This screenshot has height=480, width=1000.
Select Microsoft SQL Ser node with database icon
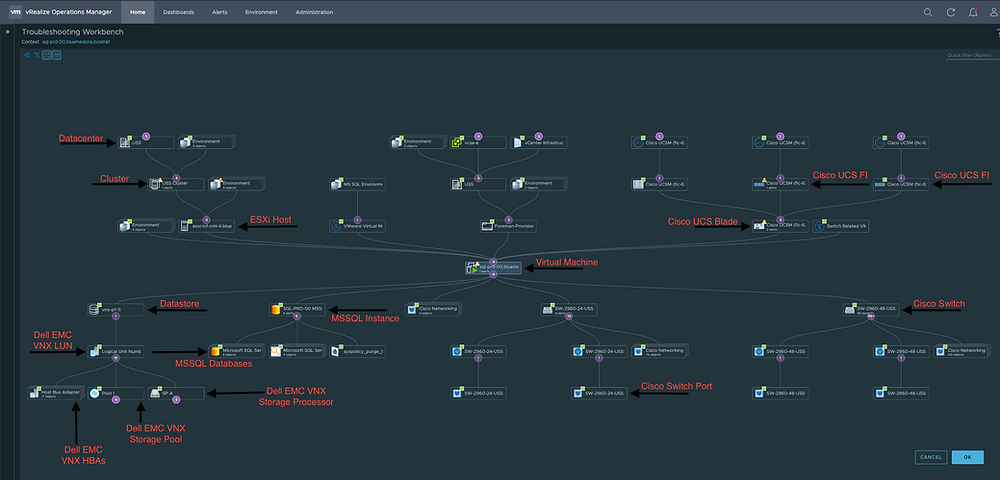(x=237, y=351)
